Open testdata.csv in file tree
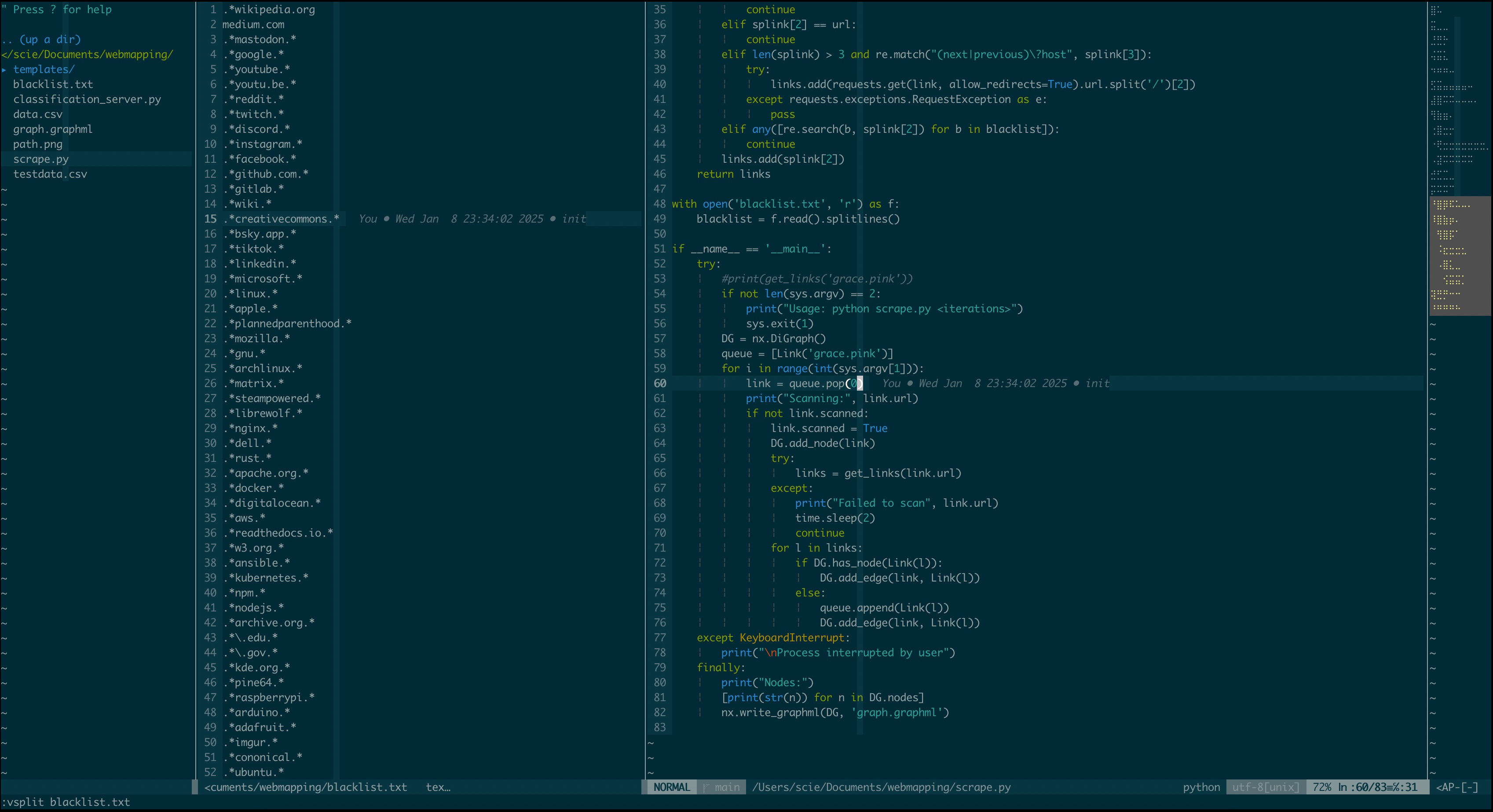Image resolution: width=1493 pixels, height=812 pixels. [x=50, y=175]
